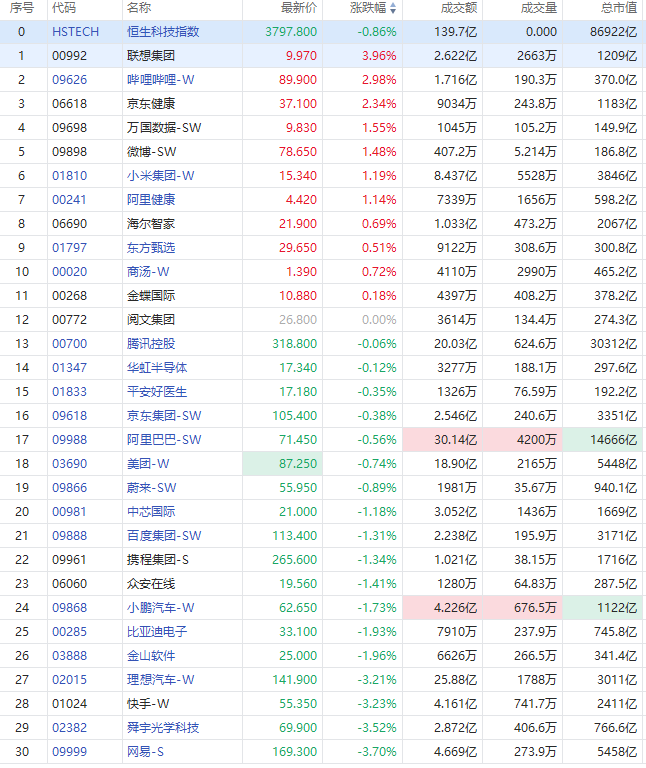The width and height of the screenshot is (646, 768).
Task: Open stock code 02382 link
Action: point(70,728)
